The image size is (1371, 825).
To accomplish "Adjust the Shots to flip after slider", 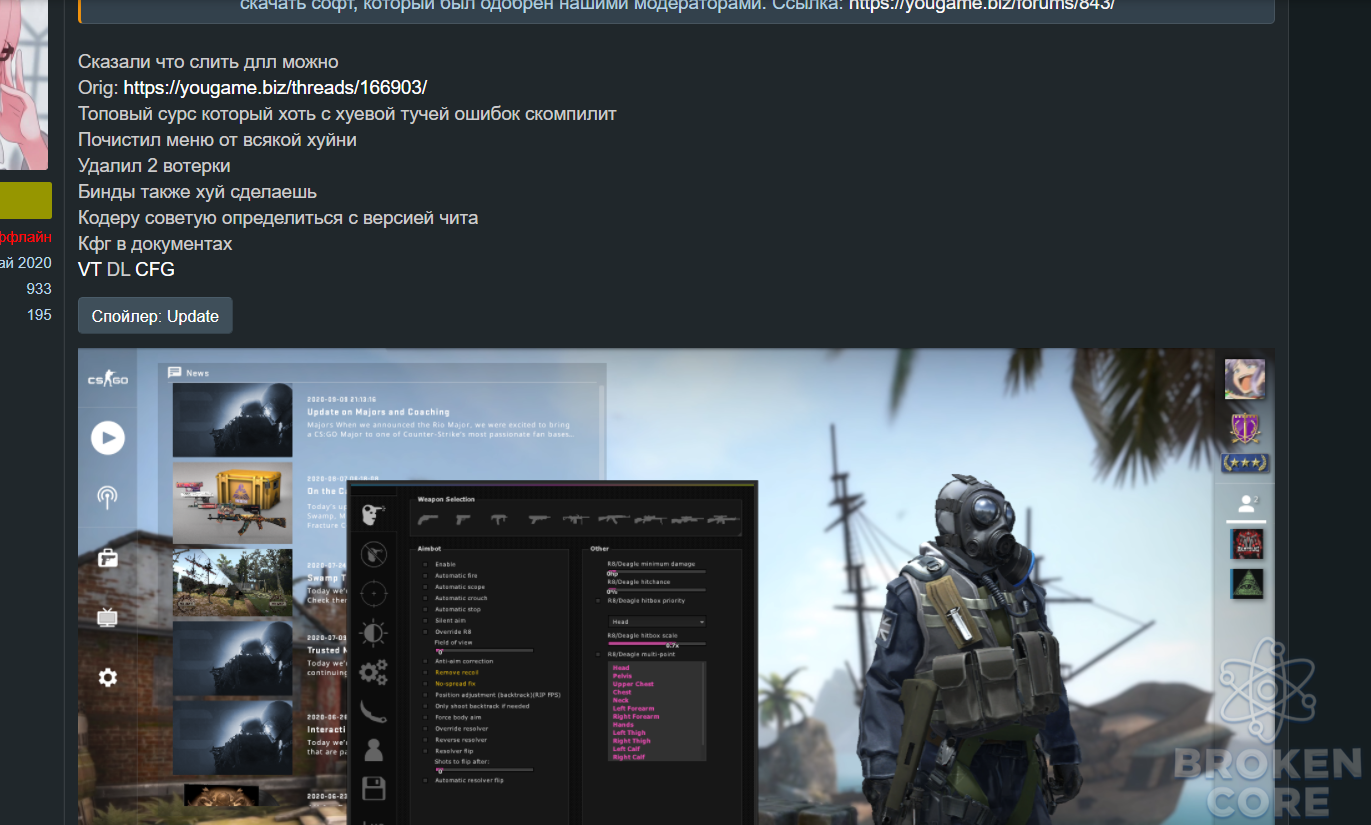I will pos(484,770).
